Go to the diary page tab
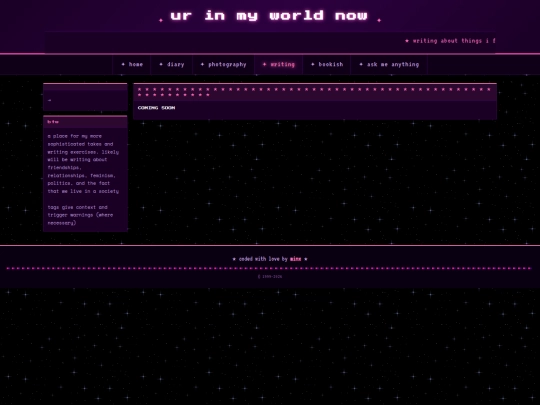Image resolution: width=540 pixels, height=405 pixels. (x=172, y=64)
